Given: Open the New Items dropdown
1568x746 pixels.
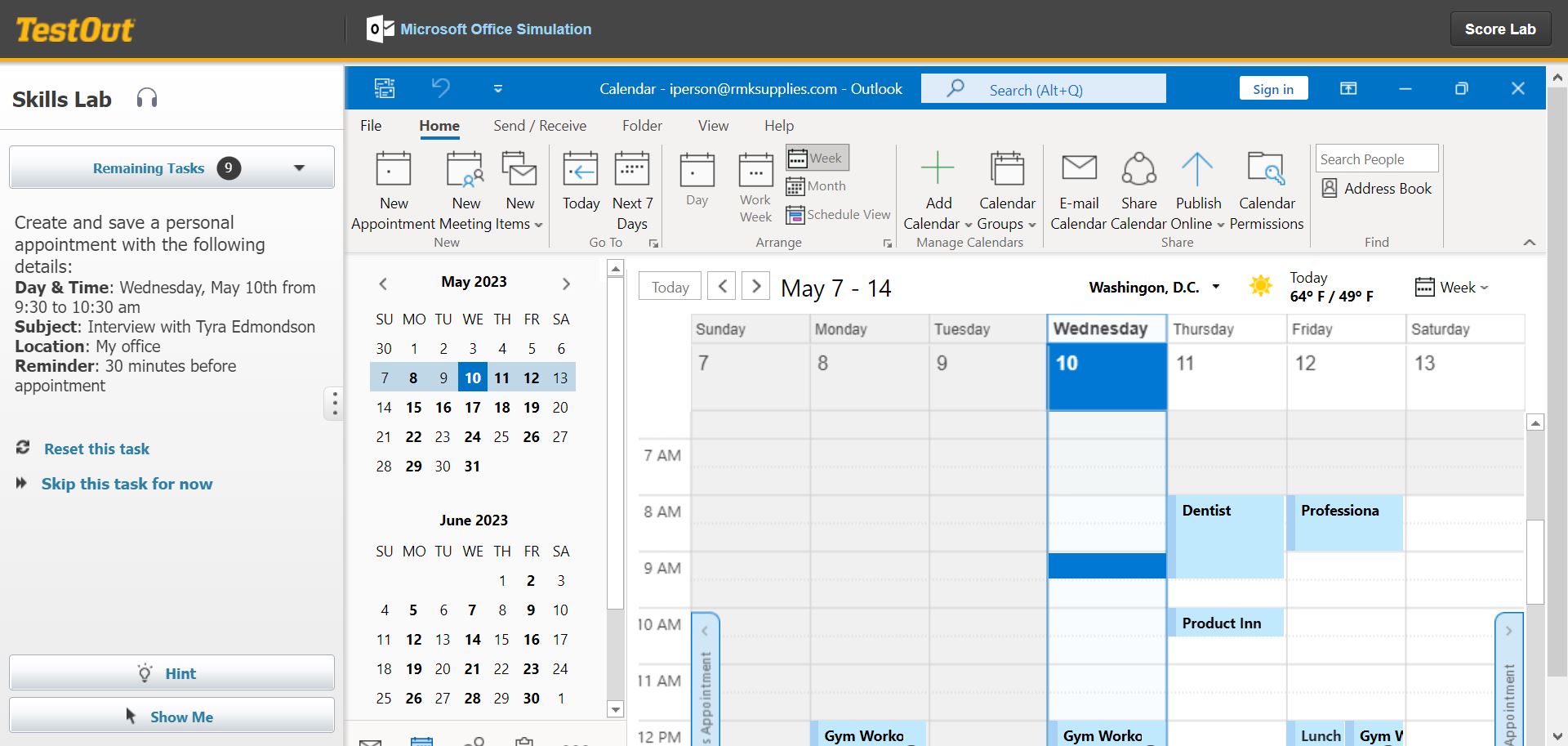Looking at the screenshot, I should tap(520, 188).
